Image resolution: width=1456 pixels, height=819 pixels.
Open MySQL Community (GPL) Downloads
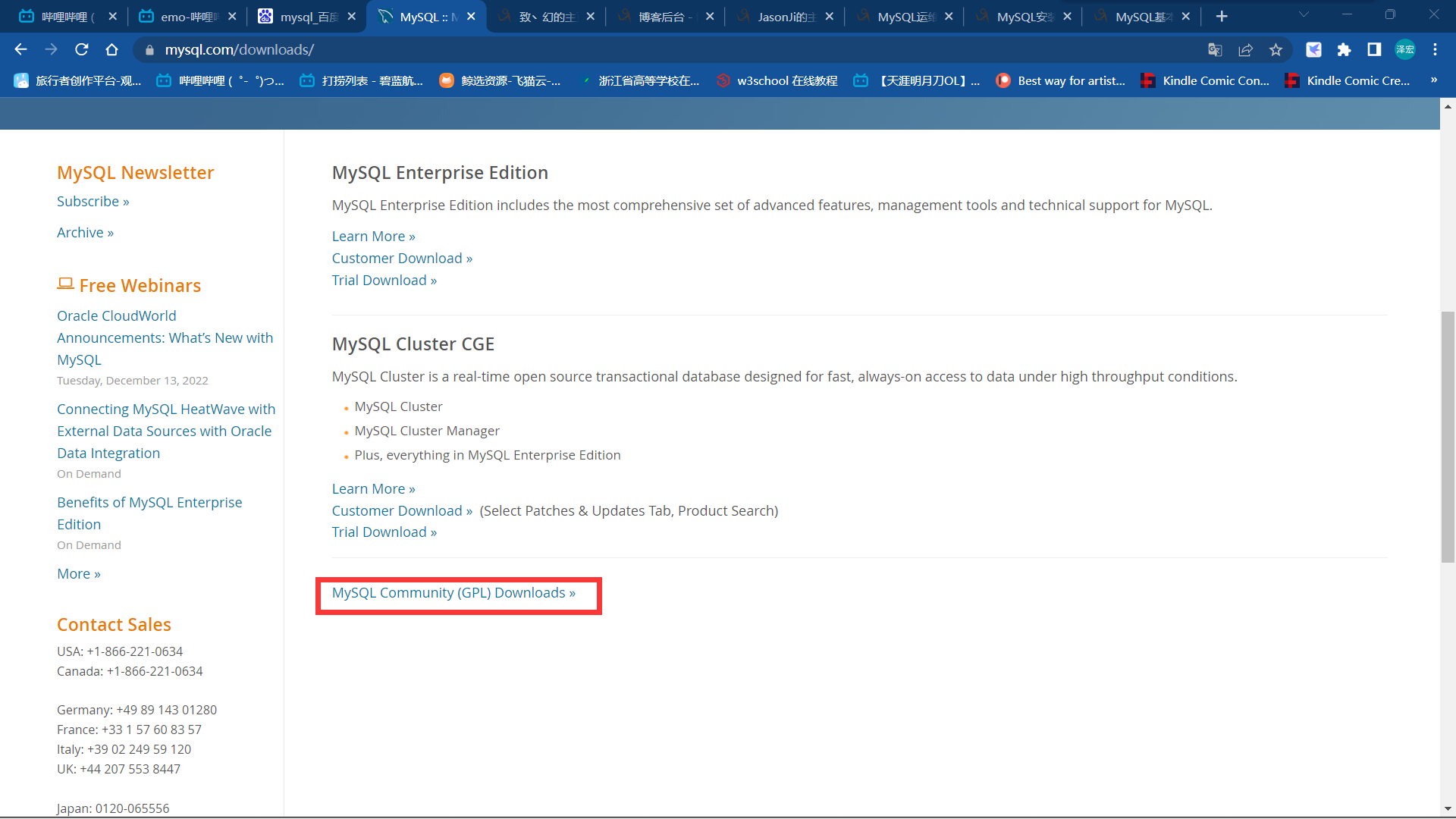pyautogui.click(x=453, y=592)
